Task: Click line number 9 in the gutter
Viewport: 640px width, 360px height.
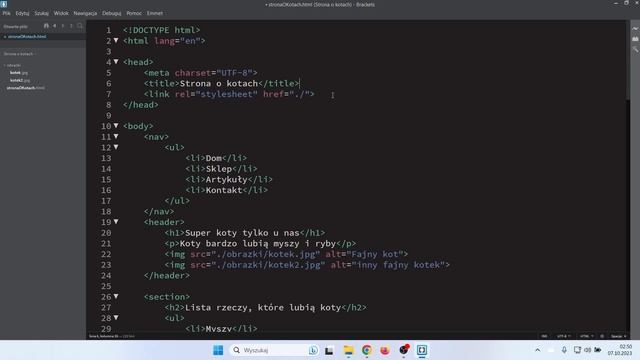Action: click(x=109, y=115)
